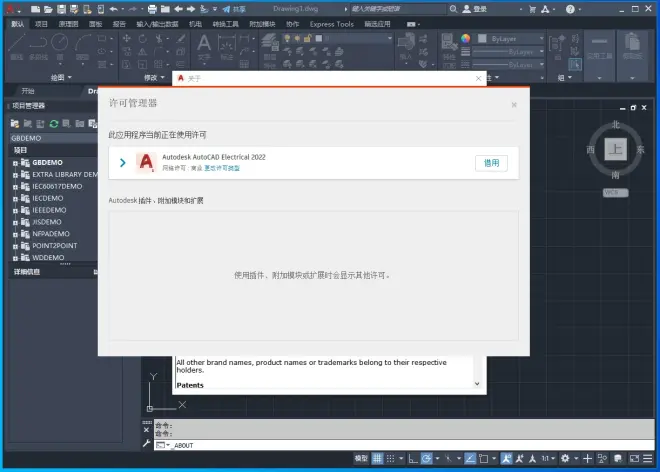Click the gray color swatch beside ByLayer
The height and width of the screenshot is (472, 660).
482,39
